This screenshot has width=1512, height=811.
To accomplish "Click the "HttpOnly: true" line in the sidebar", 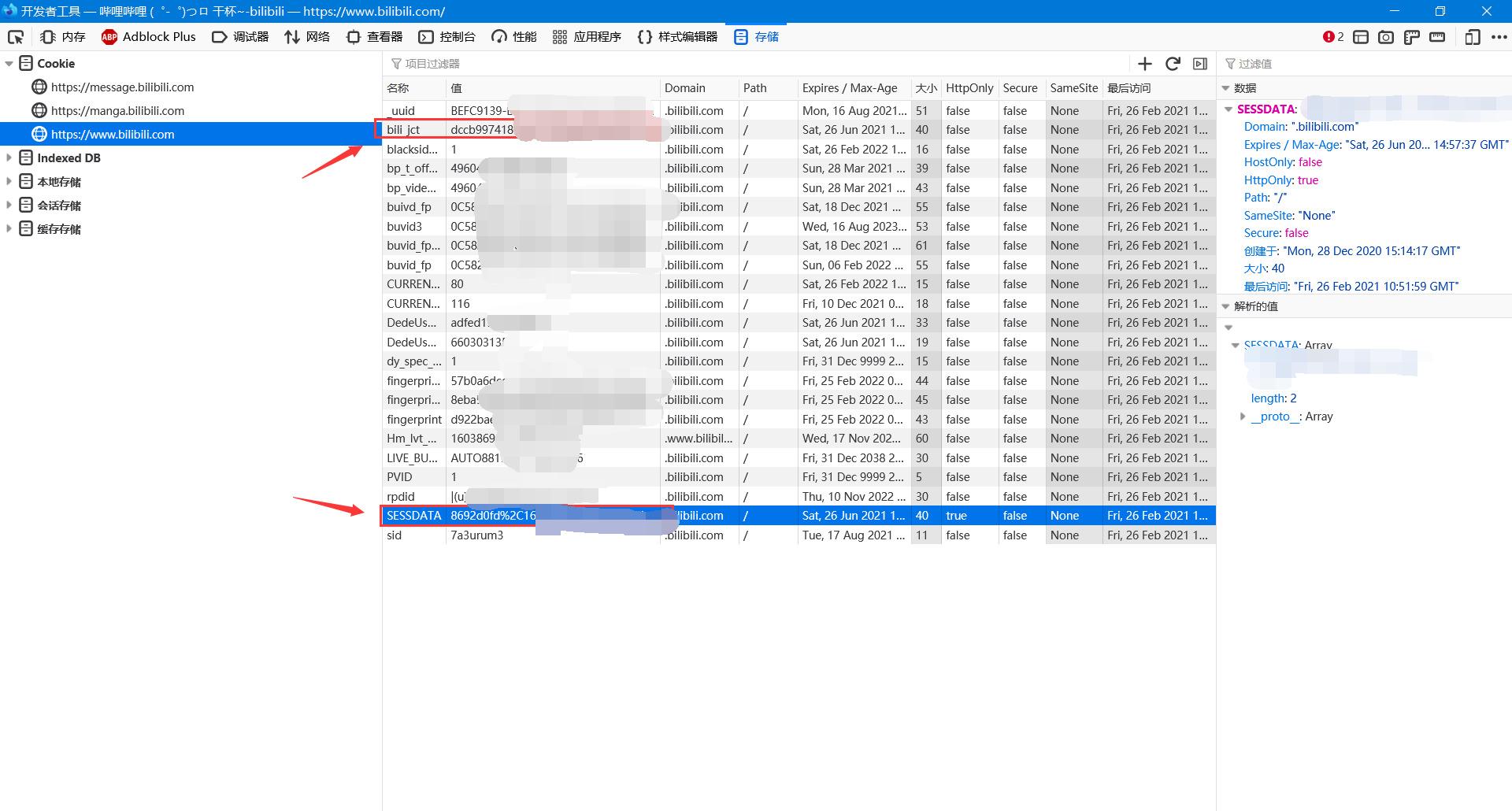I will (1281, 180).
